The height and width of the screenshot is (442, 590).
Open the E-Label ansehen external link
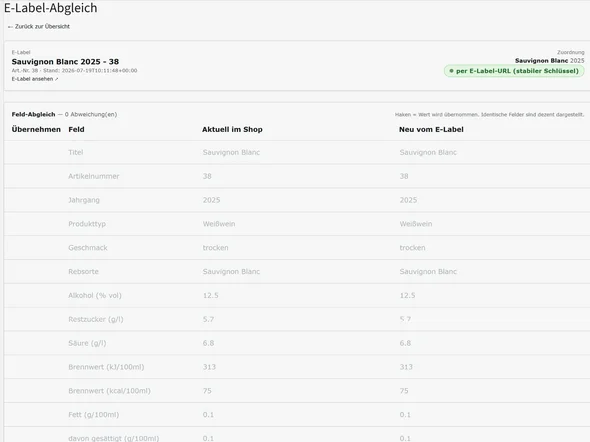click(35, 79)
